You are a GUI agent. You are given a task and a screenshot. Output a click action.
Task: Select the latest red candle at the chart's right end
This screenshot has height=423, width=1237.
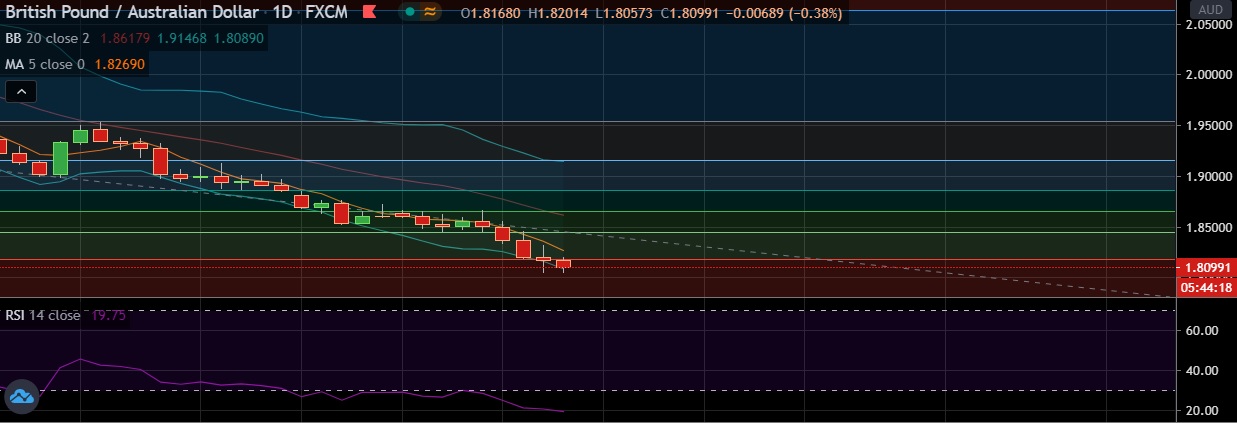tap(563, 264)
